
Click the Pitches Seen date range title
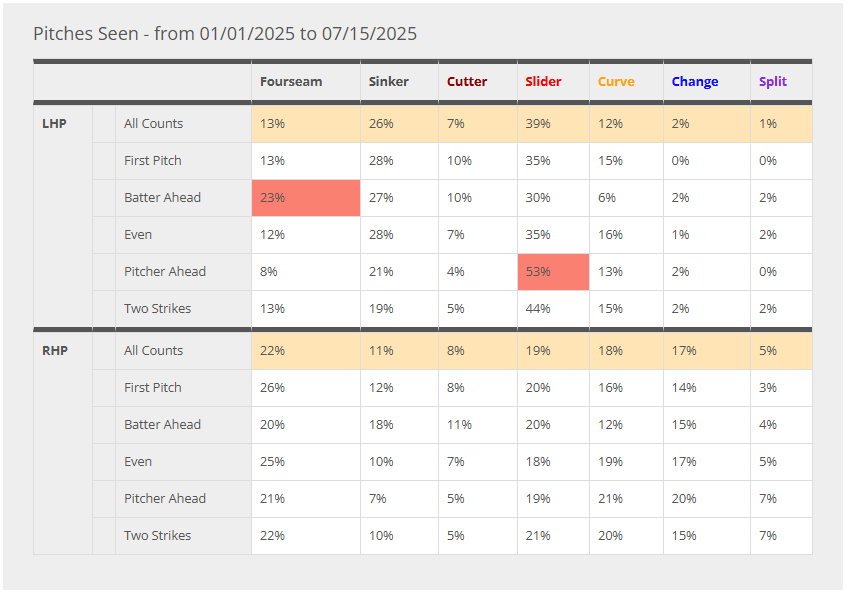coord(225,34)
